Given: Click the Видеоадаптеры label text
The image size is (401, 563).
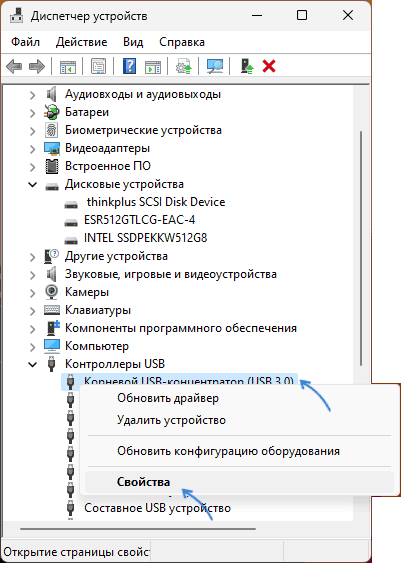Looking at the screenshot, I should pos(107,148).
